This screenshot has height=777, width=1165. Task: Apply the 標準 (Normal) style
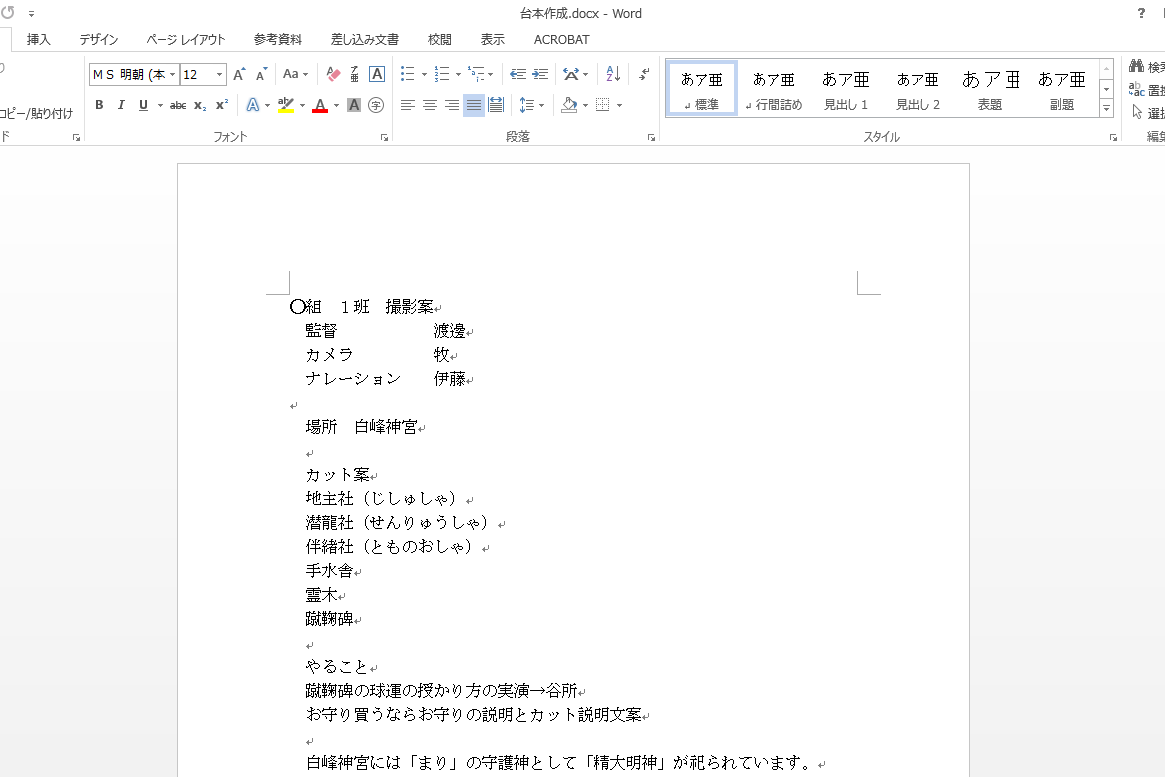click(x=702, y=88)
